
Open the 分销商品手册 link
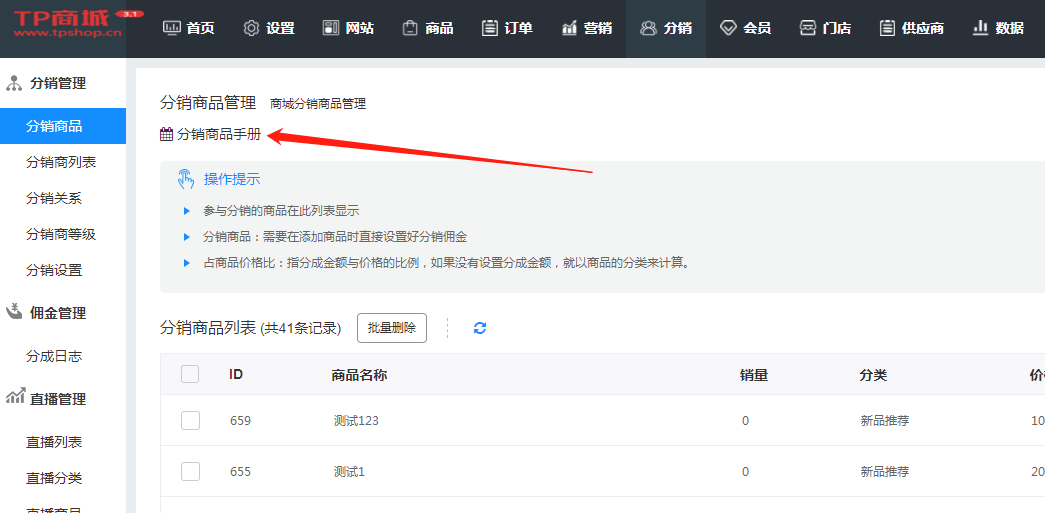point(218,134)
